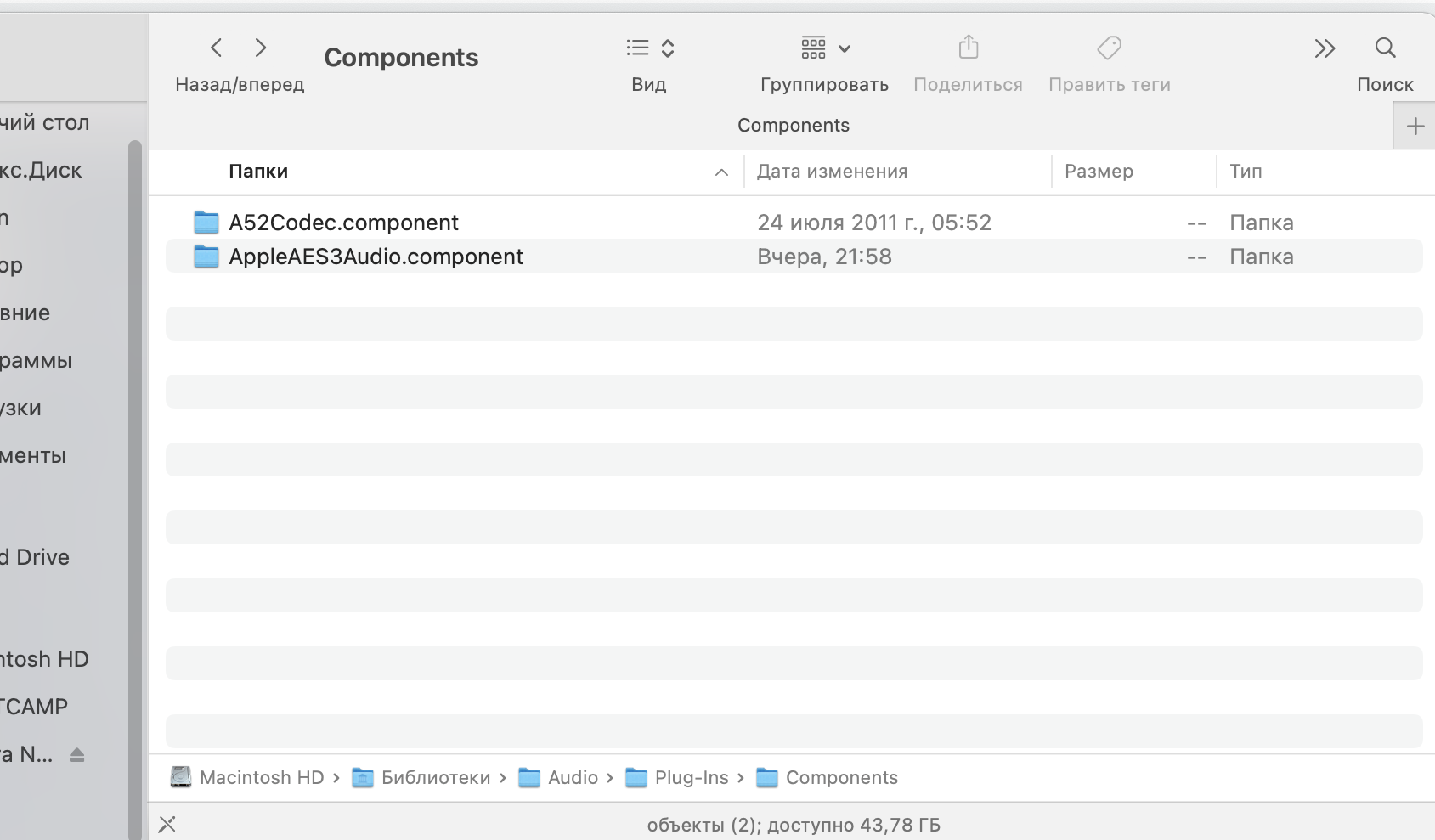Image resolution: width=1435 pixels, height=840 pixels.
Task: Sort by Дата изменения column
Action: tap(832, 172)
